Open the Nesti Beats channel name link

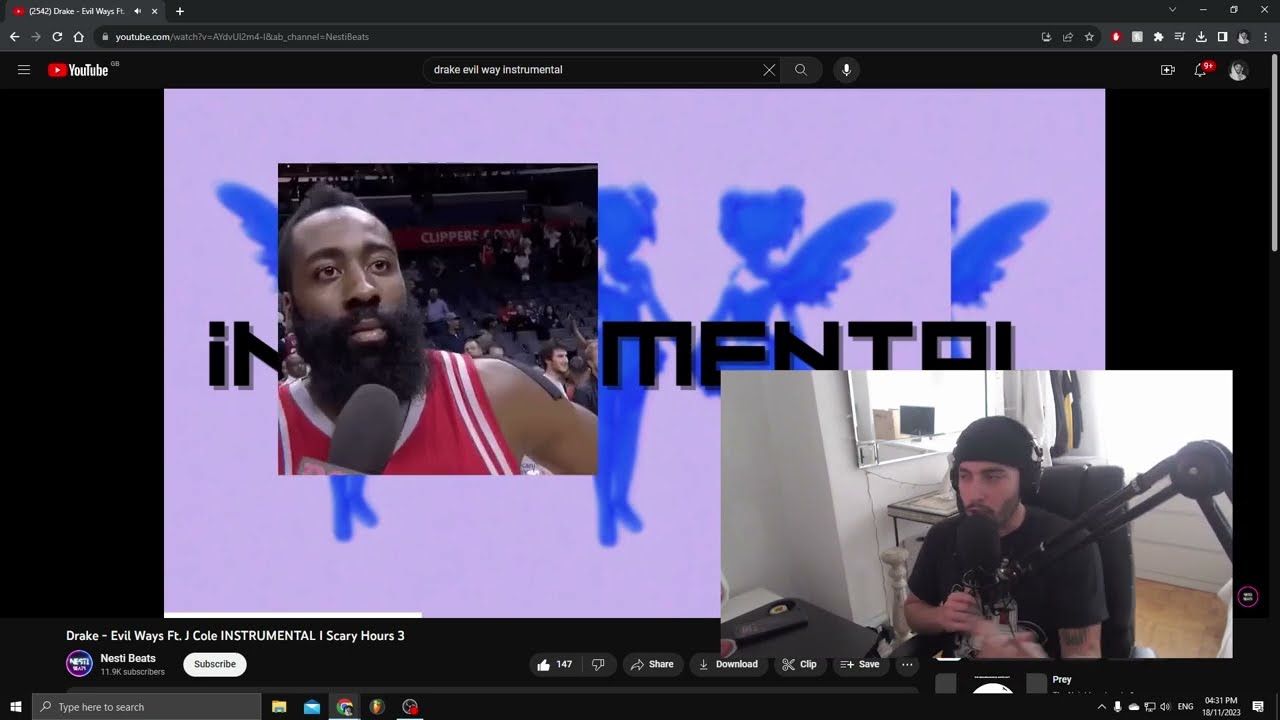[x=128, y=658]
